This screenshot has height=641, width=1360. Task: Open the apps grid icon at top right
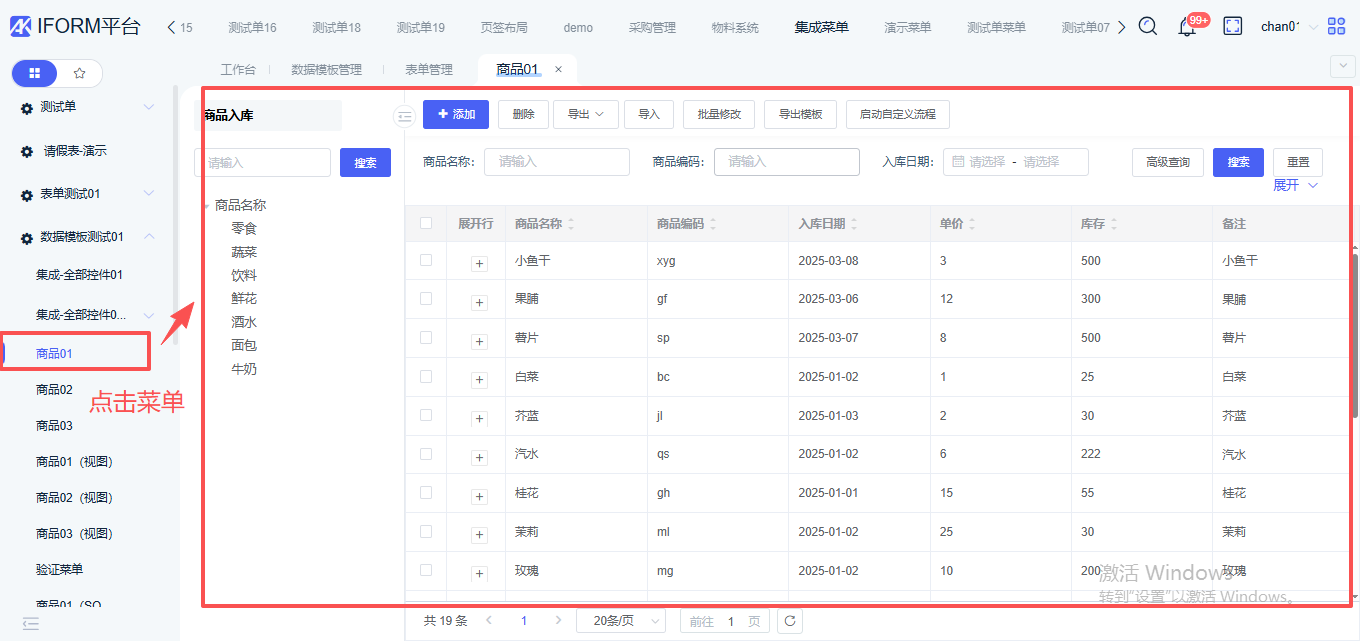tap(1336, 27)
